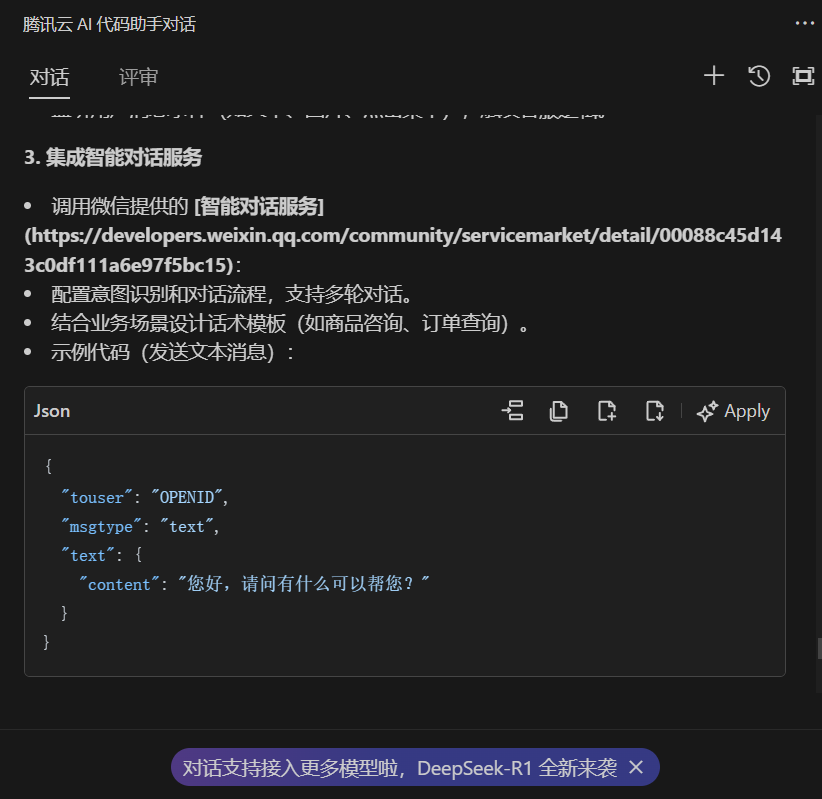The height and width of the screenshot is (799, 822).
Task: Click the "content" key in code
Action: click(119, 584)
